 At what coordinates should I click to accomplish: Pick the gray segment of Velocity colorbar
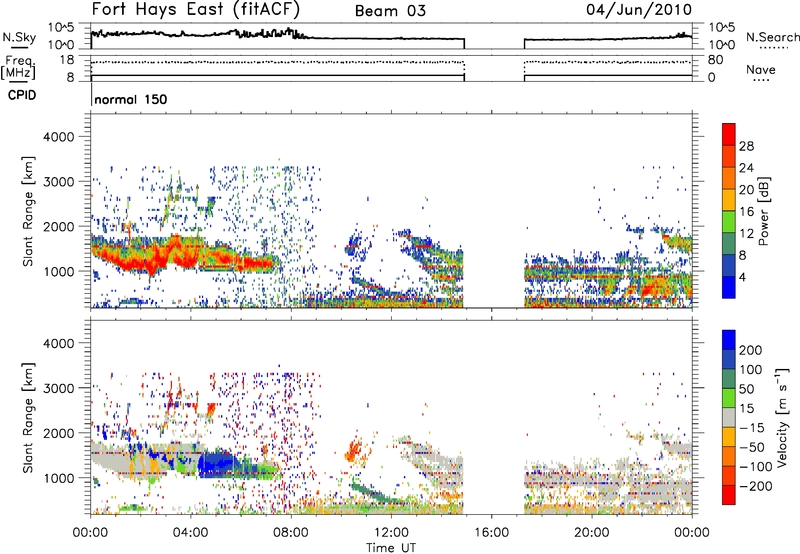[x=729, y=417]
